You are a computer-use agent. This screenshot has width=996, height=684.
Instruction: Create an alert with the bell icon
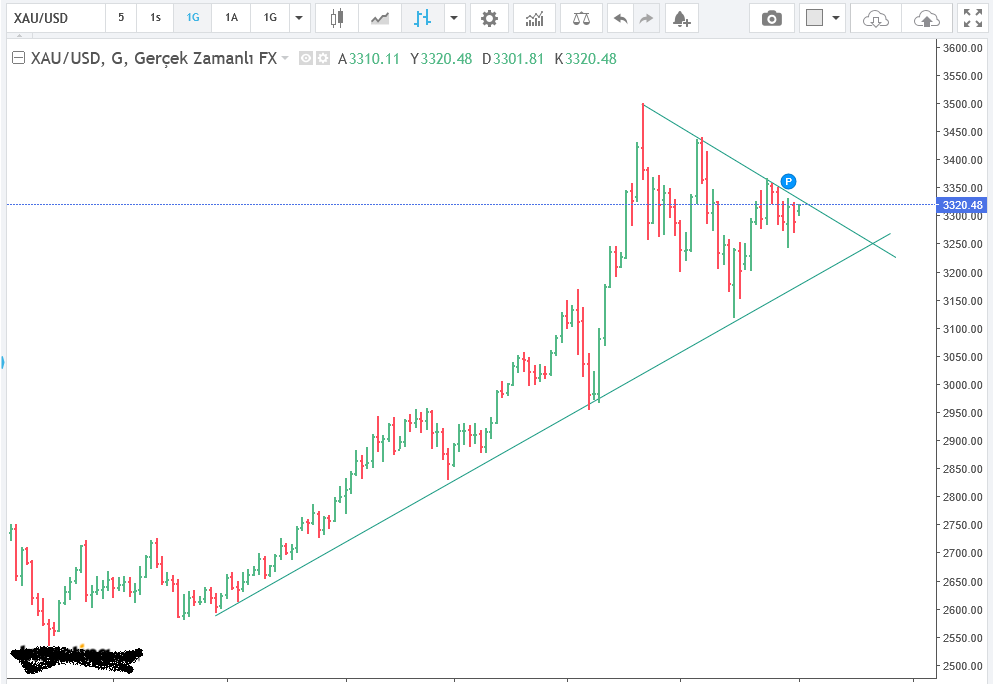click(680, 18)
